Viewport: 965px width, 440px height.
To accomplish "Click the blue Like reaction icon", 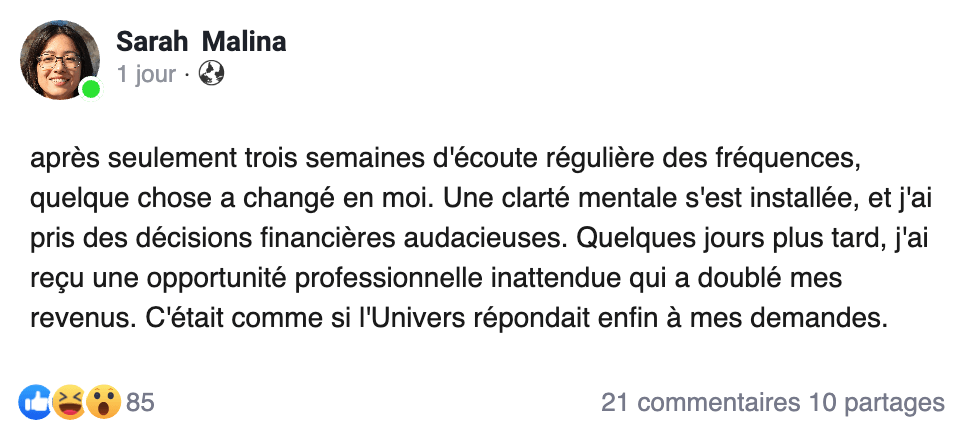I will 35,403.
